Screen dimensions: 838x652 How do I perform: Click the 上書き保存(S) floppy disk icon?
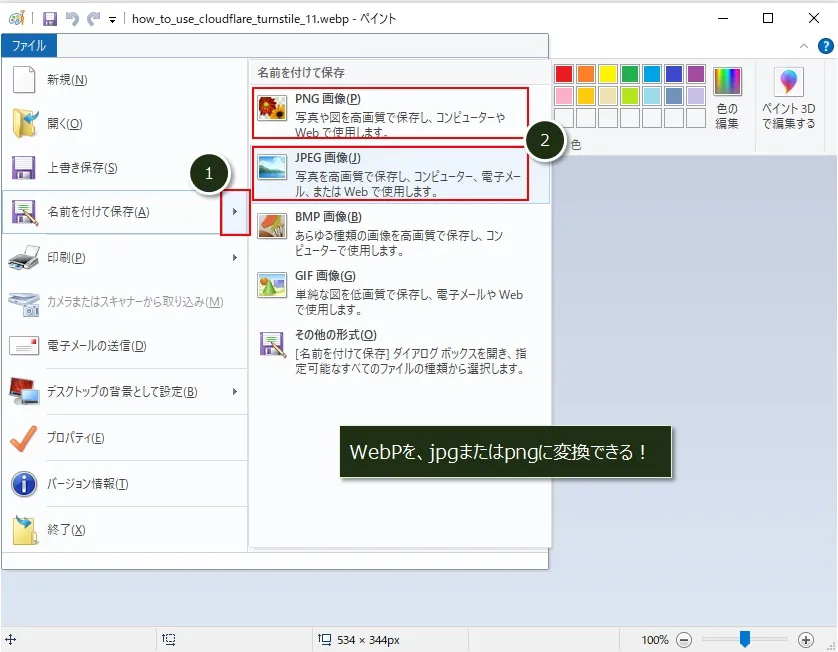[x=24, y=168]
